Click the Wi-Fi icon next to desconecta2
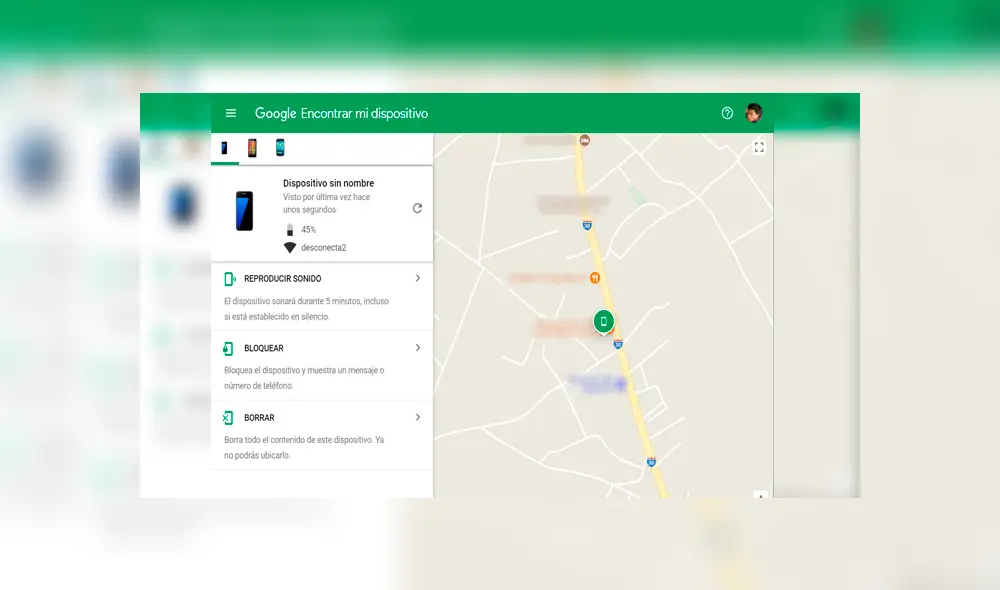 pos(290,247)
